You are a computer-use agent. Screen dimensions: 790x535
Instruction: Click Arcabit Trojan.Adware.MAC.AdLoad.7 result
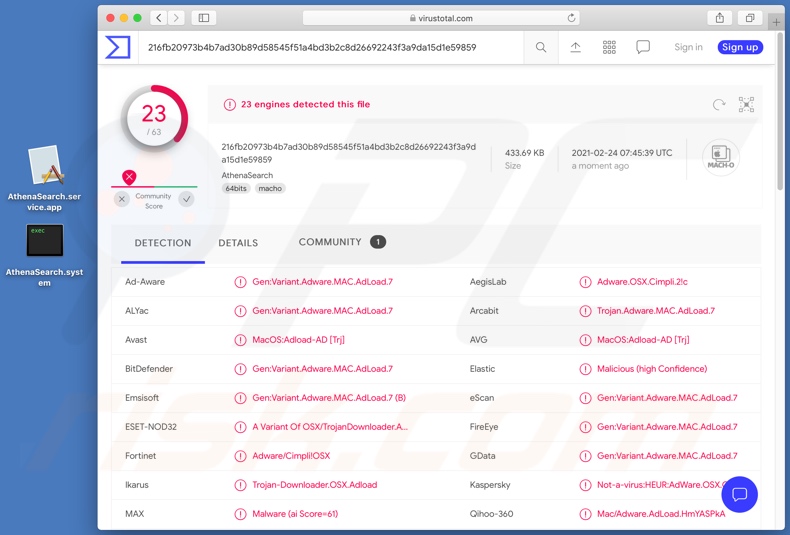[655, 311]
